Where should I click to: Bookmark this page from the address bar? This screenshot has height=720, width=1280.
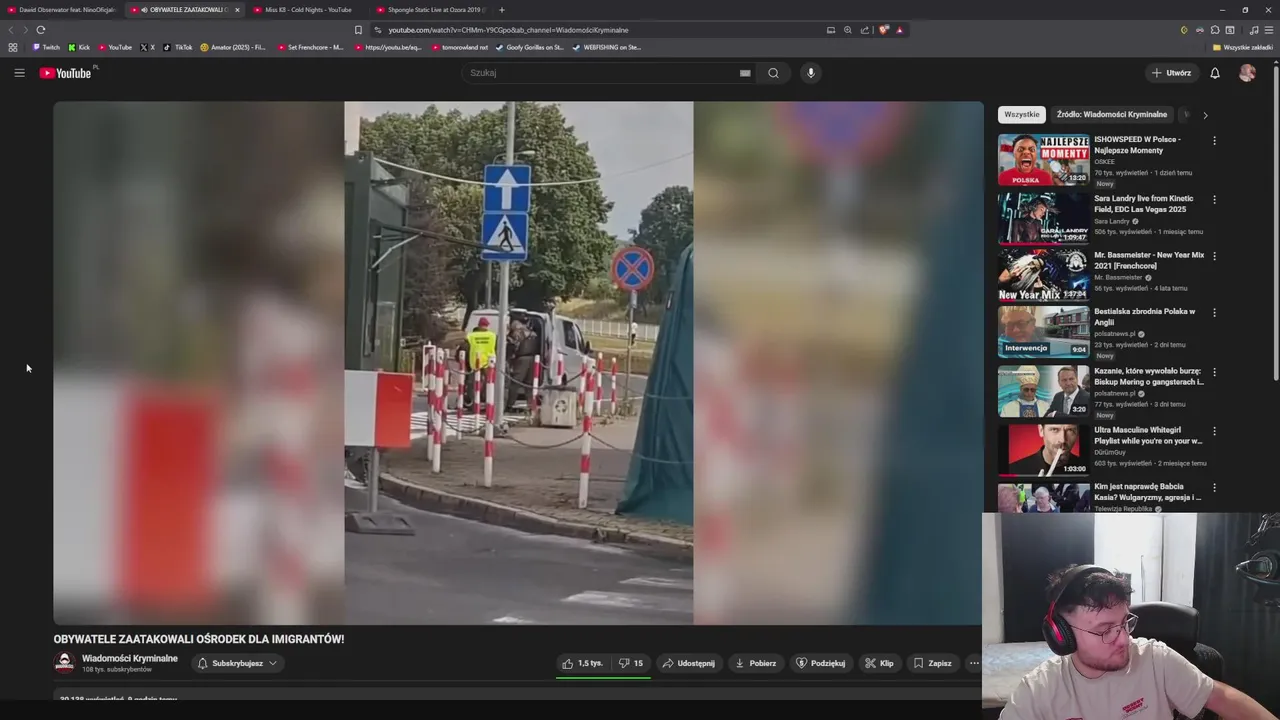tap(358, 30)
